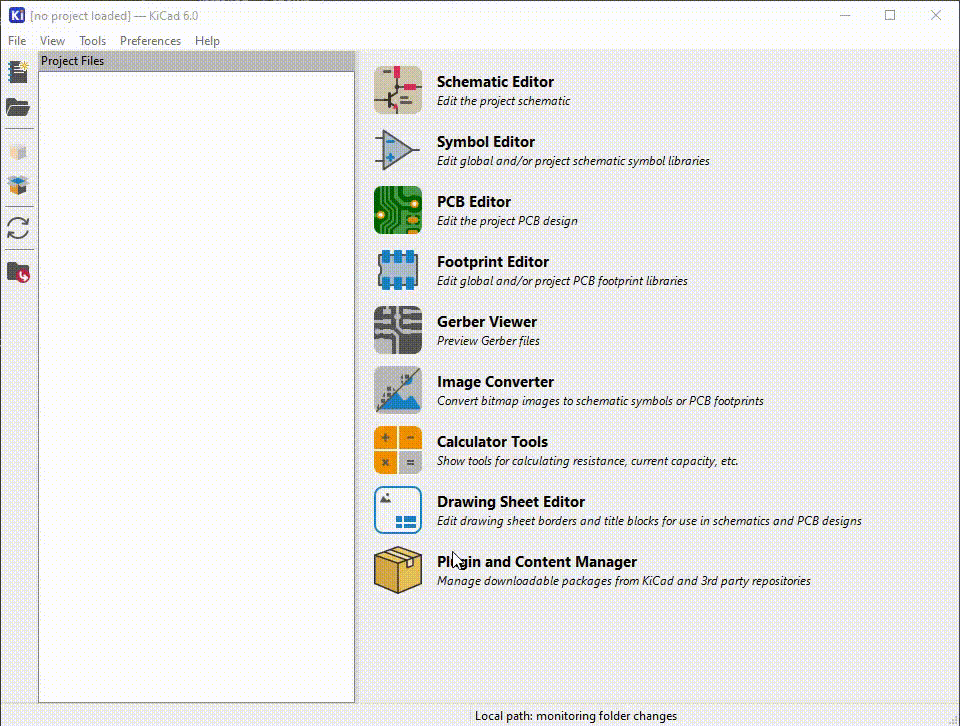The image size is (960, 726).
Task: Open the File menu
Action: (x=17, y=41)
